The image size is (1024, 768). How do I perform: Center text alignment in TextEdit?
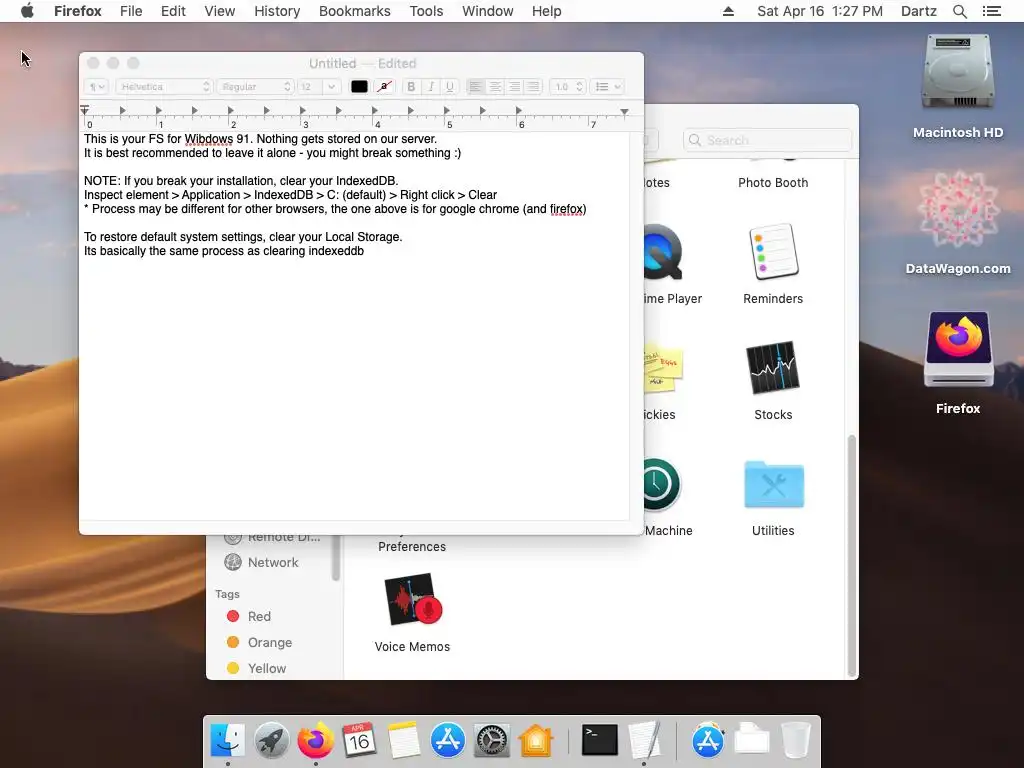coord(495,86)
